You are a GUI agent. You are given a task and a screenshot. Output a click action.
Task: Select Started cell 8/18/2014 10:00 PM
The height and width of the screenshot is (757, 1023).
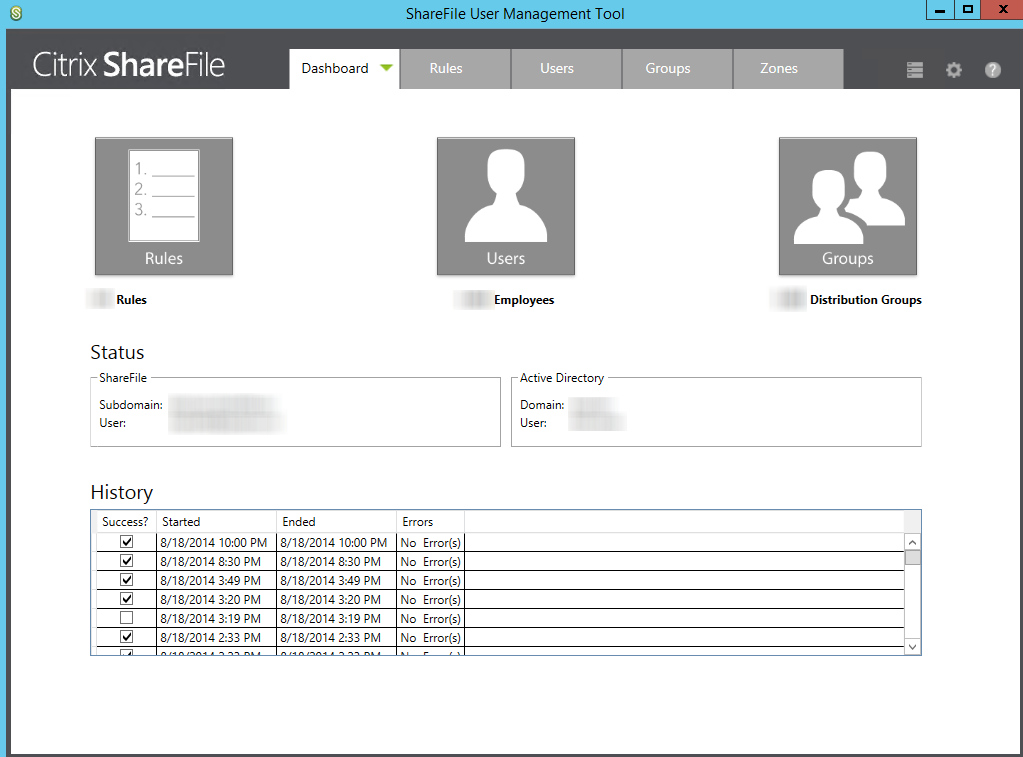click(x=214, y=542)
